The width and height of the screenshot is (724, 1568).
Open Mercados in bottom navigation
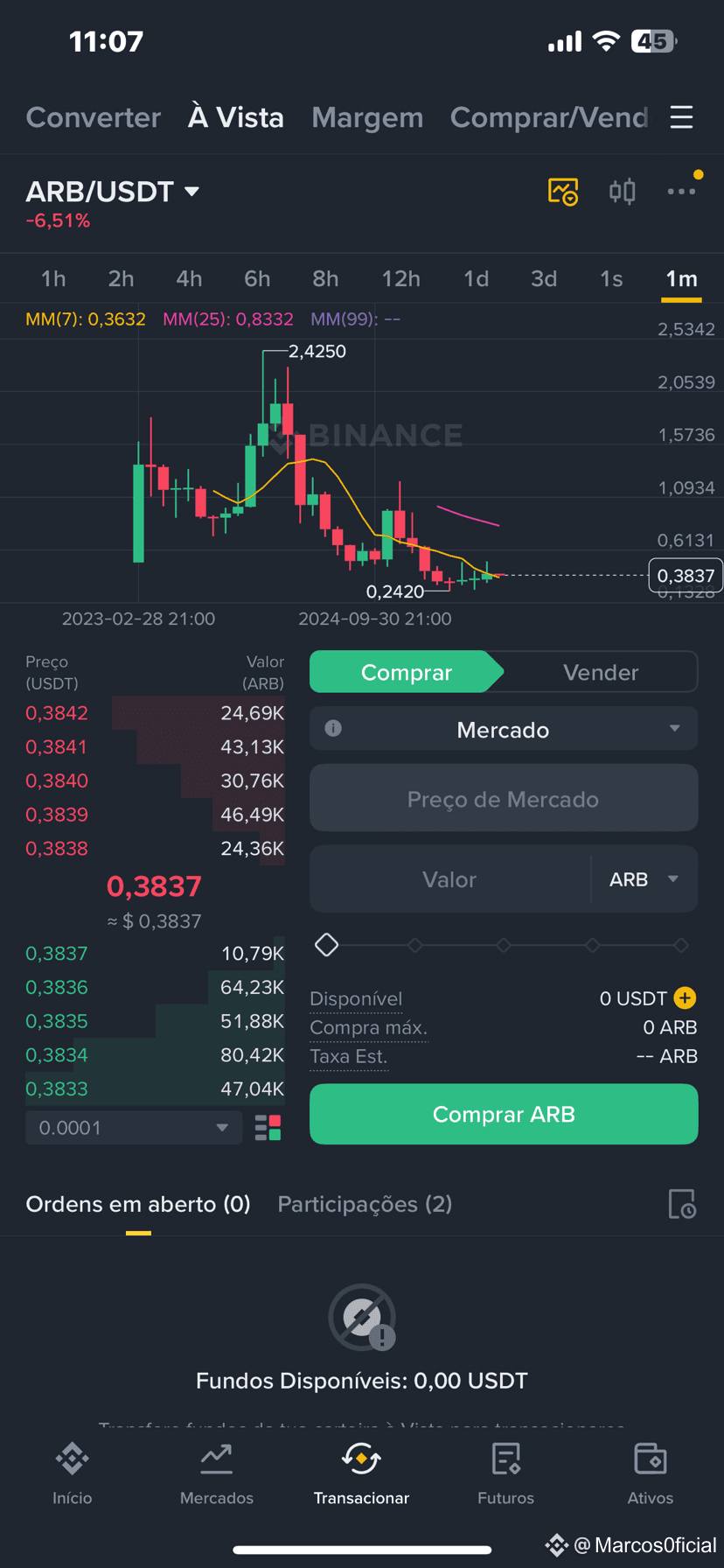pos(217,1474)
